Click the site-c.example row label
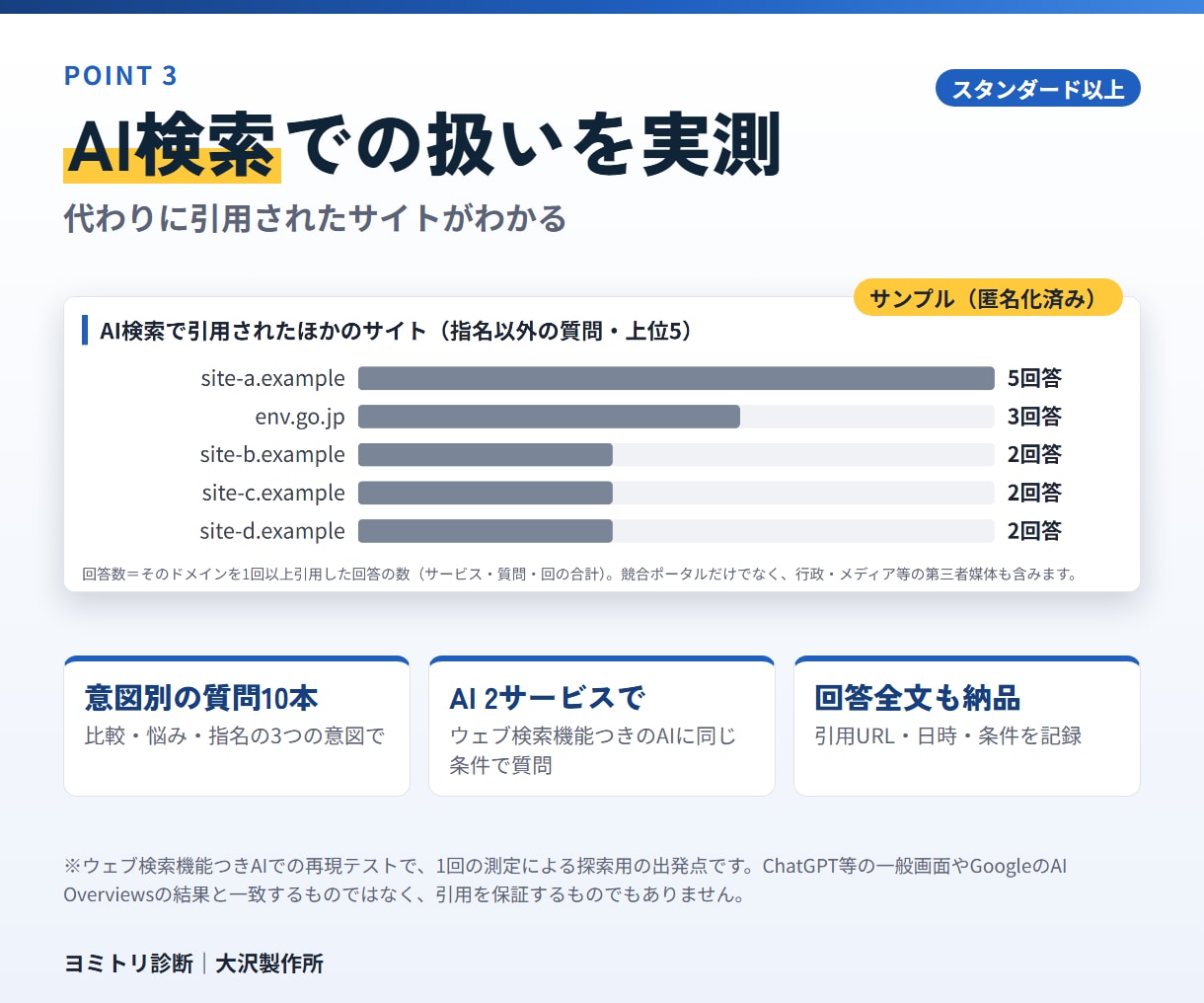Viewport: 1204px width, 1003px height. tap(273, 493)
